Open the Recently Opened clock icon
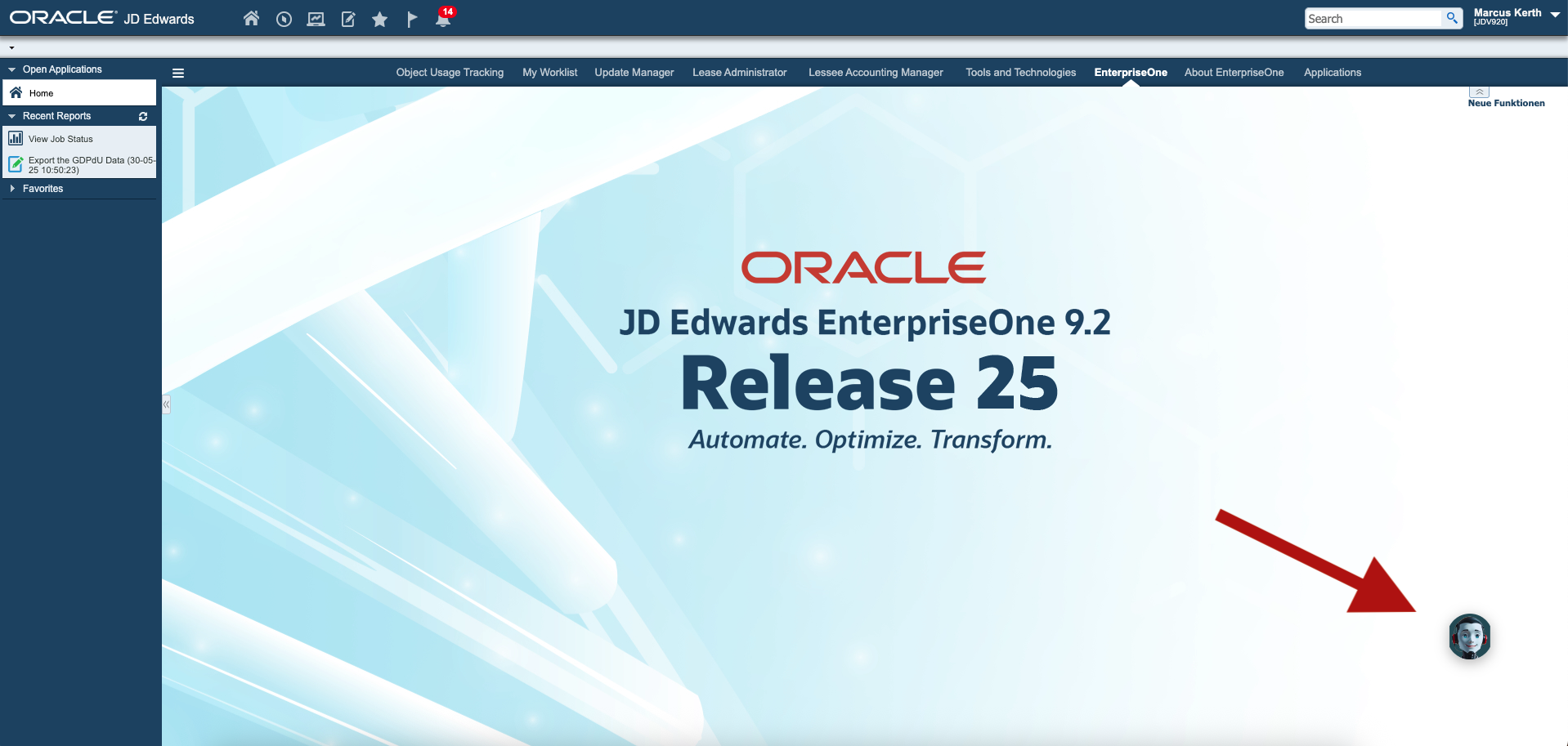This screenshot has width=1568, height=746. coord(284,18)
